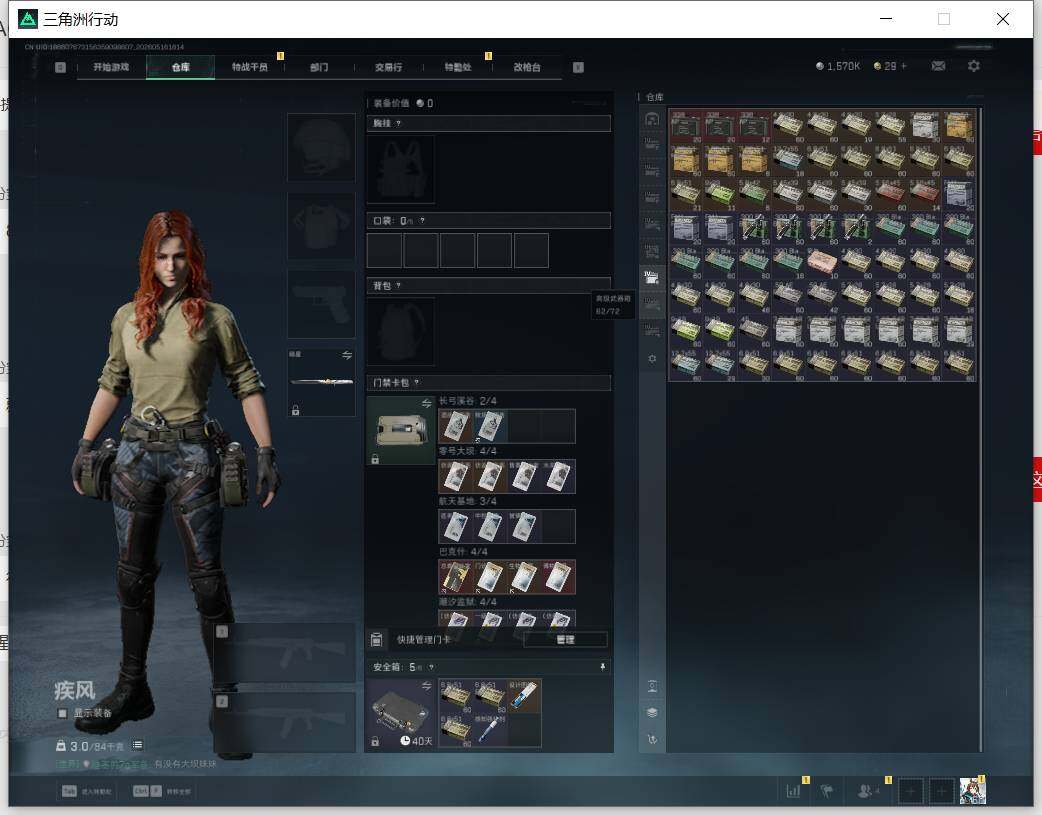Image resolution: width=1042 pixels, height=815 pixels.
Task: Go to the 交易行 tab
Action: point(388,67)
